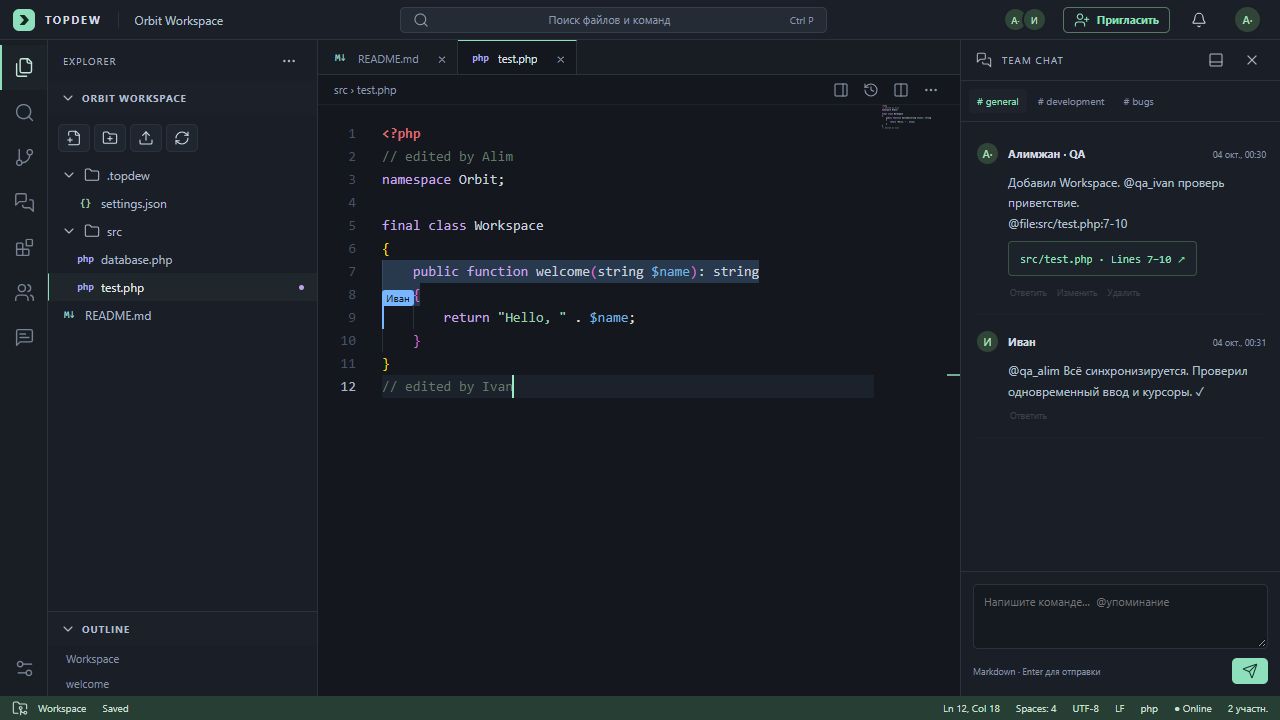Open database.php in file tree
Image resolution: width=1280 pixels, height=720 pixels.
182,260
